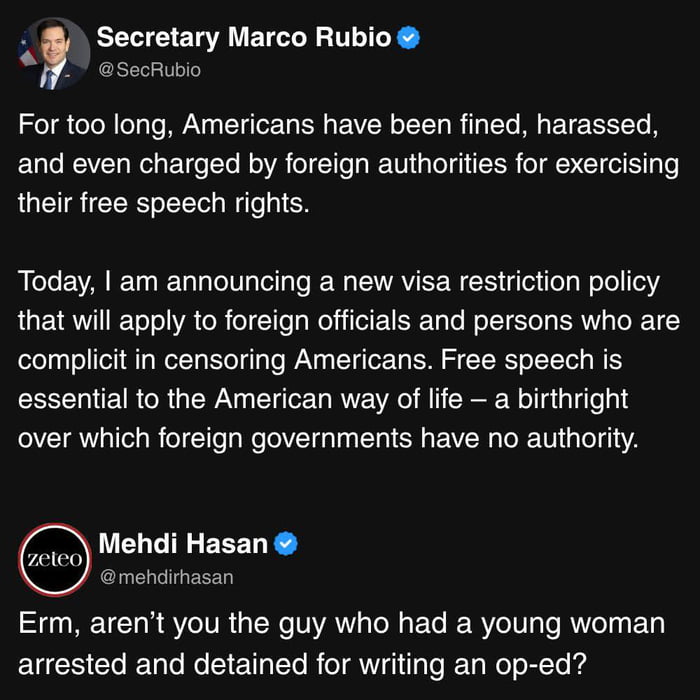The image size is (700, 700).
Task: Click the line starting "that will apply to foreign officials"
Action: coord(348,322)
